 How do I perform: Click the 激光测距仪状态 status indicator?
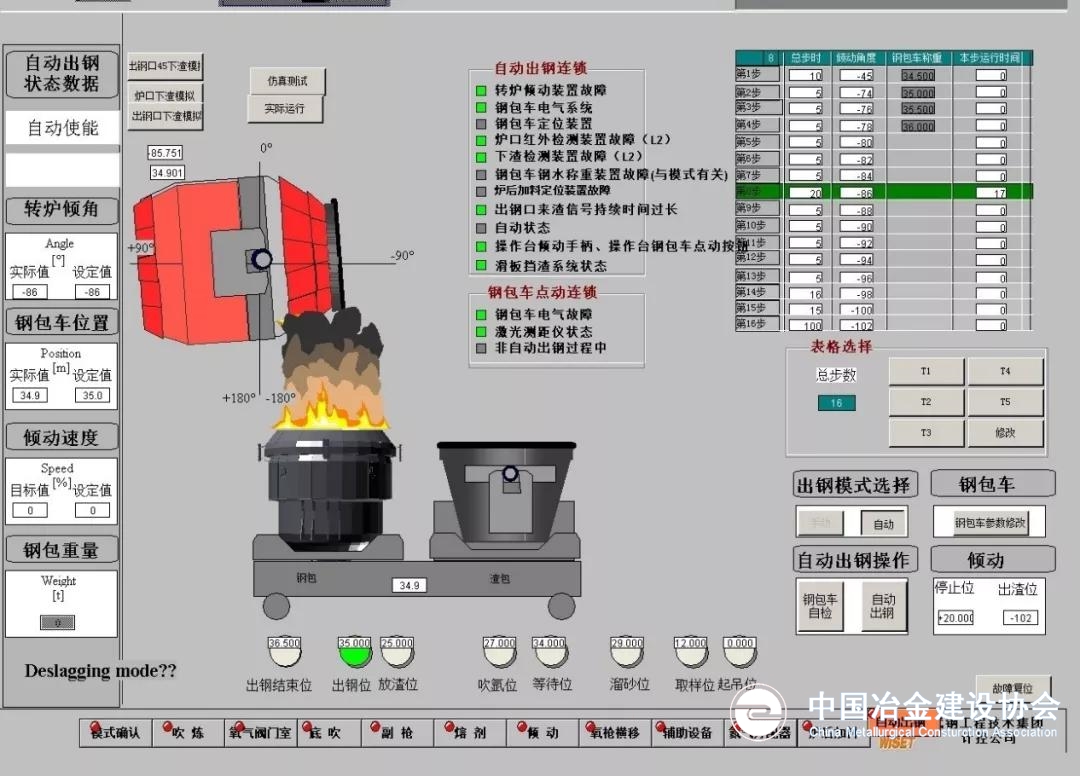(x=481, y=332)
